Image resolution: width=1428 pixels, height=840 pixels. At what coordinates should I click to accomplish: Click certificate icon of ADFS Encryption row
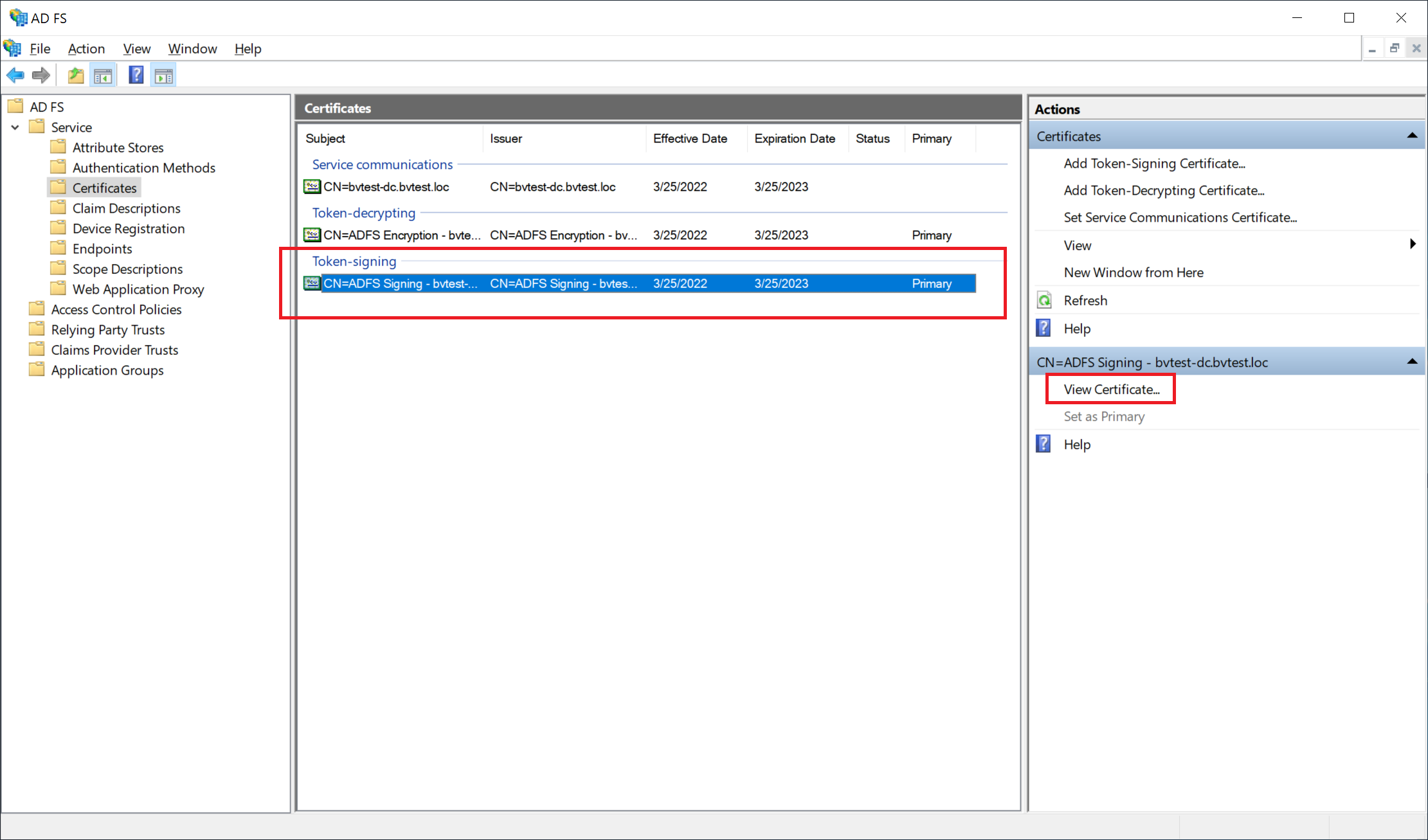click(312, 235)
